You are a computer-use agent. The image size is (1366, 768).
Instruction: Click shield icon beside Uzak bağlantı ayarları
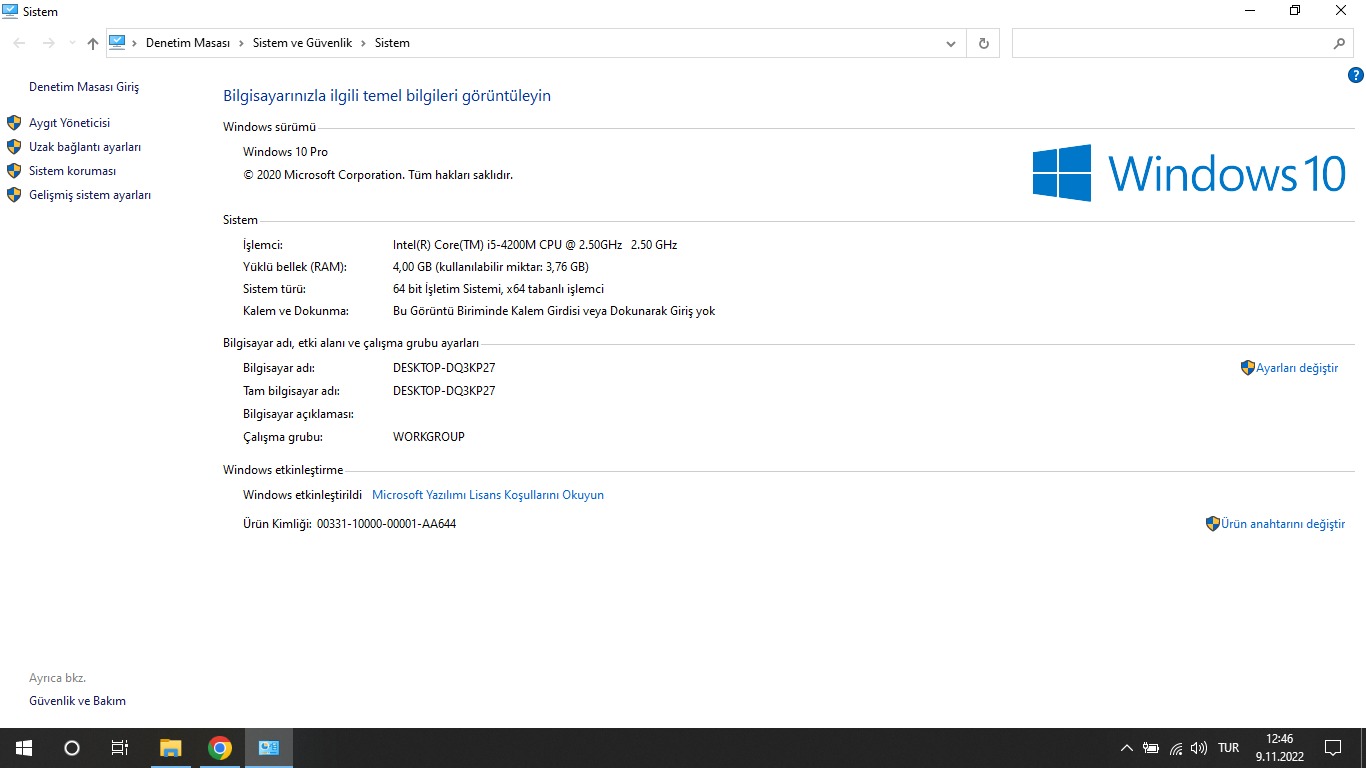(x=14, y=147)
